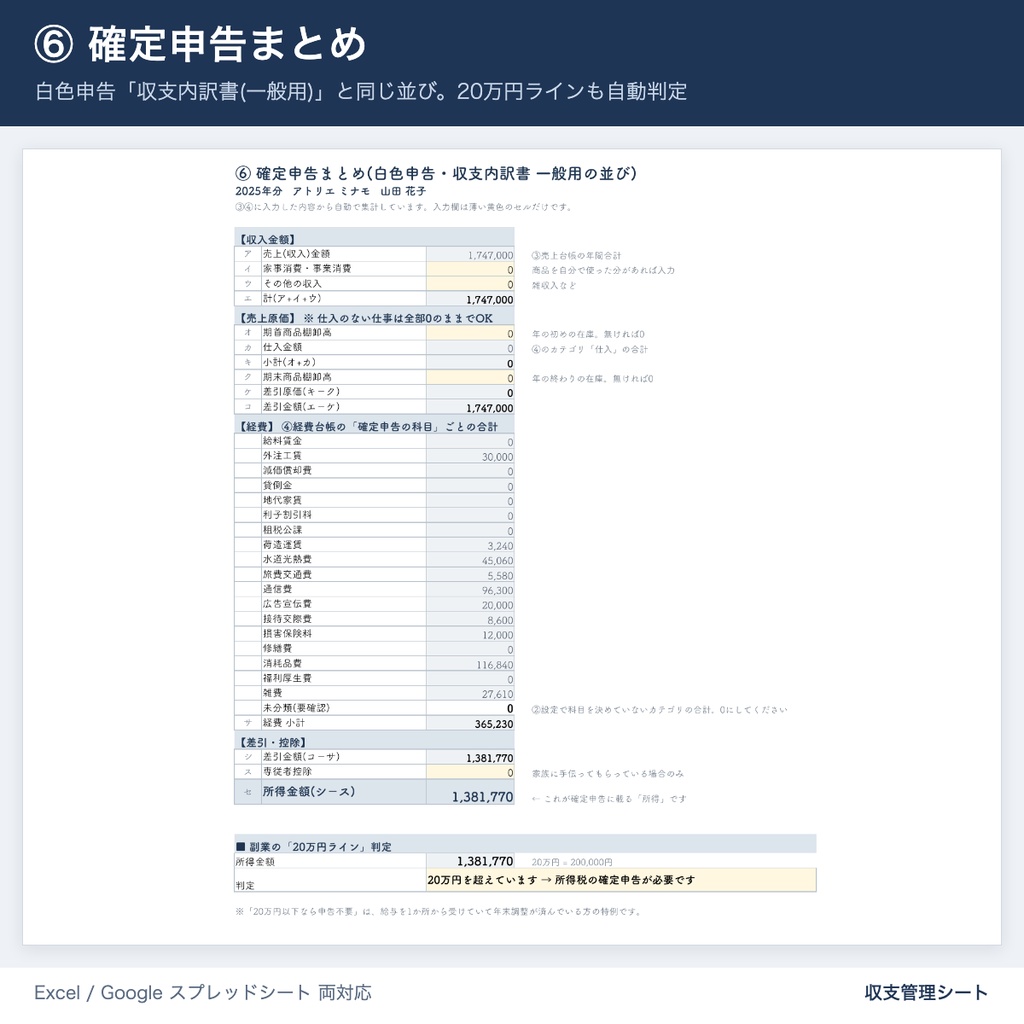The image size is (1024, 1024).
Task: Select the その他の収入 yellow input cell
Action: tap(470, 284)
